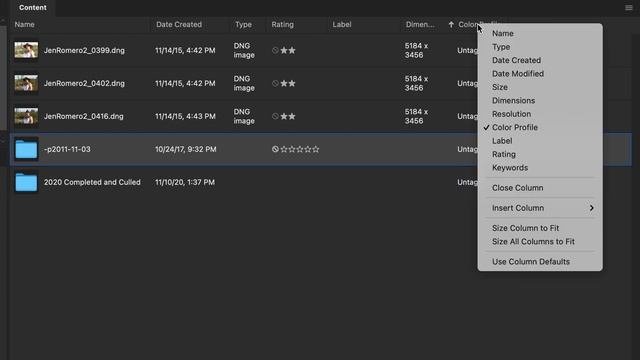
Task: Sort by the Label column header
Action: (x=342, y=24)
